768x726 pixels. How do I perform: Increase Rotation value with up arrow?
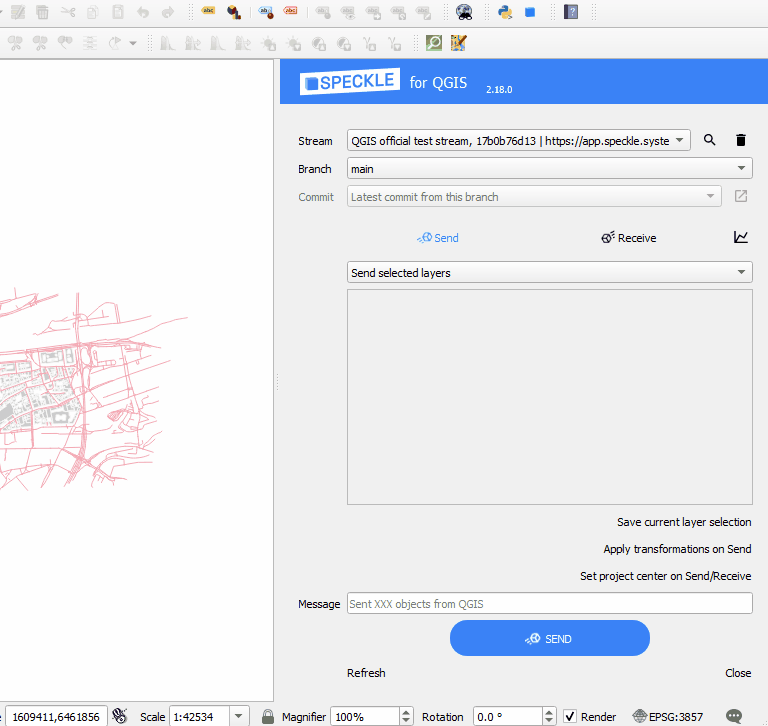pyautogui.click(x=549, y=712)
